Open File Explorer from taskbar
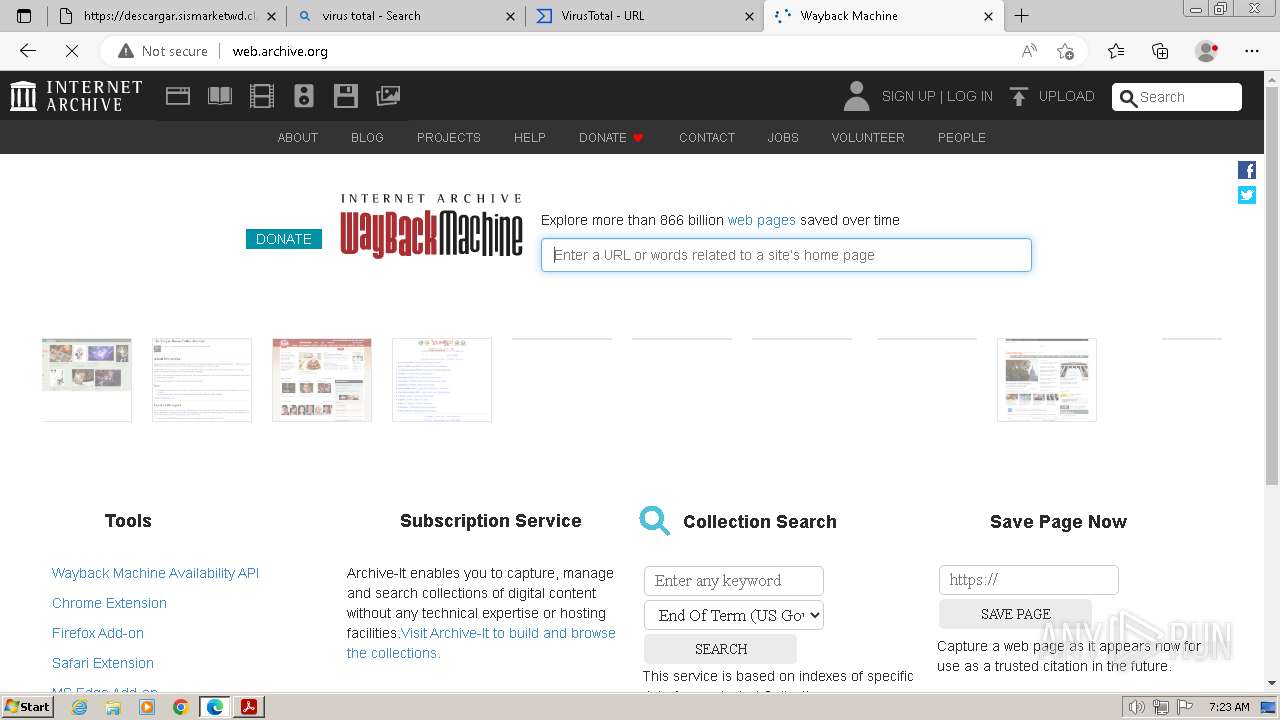1280x720 pixels. (113, 707)
